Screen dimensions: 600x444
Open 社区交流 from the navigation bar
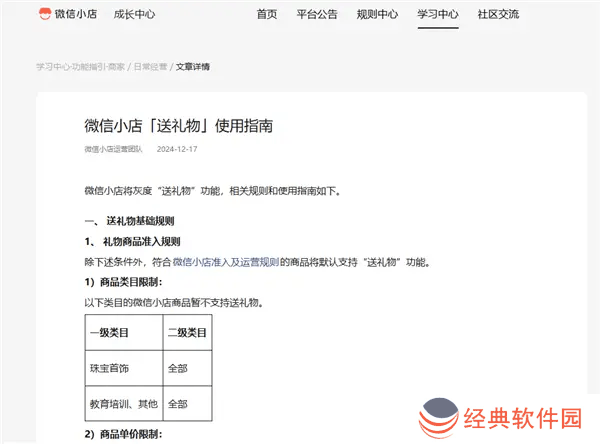point(498,15)
